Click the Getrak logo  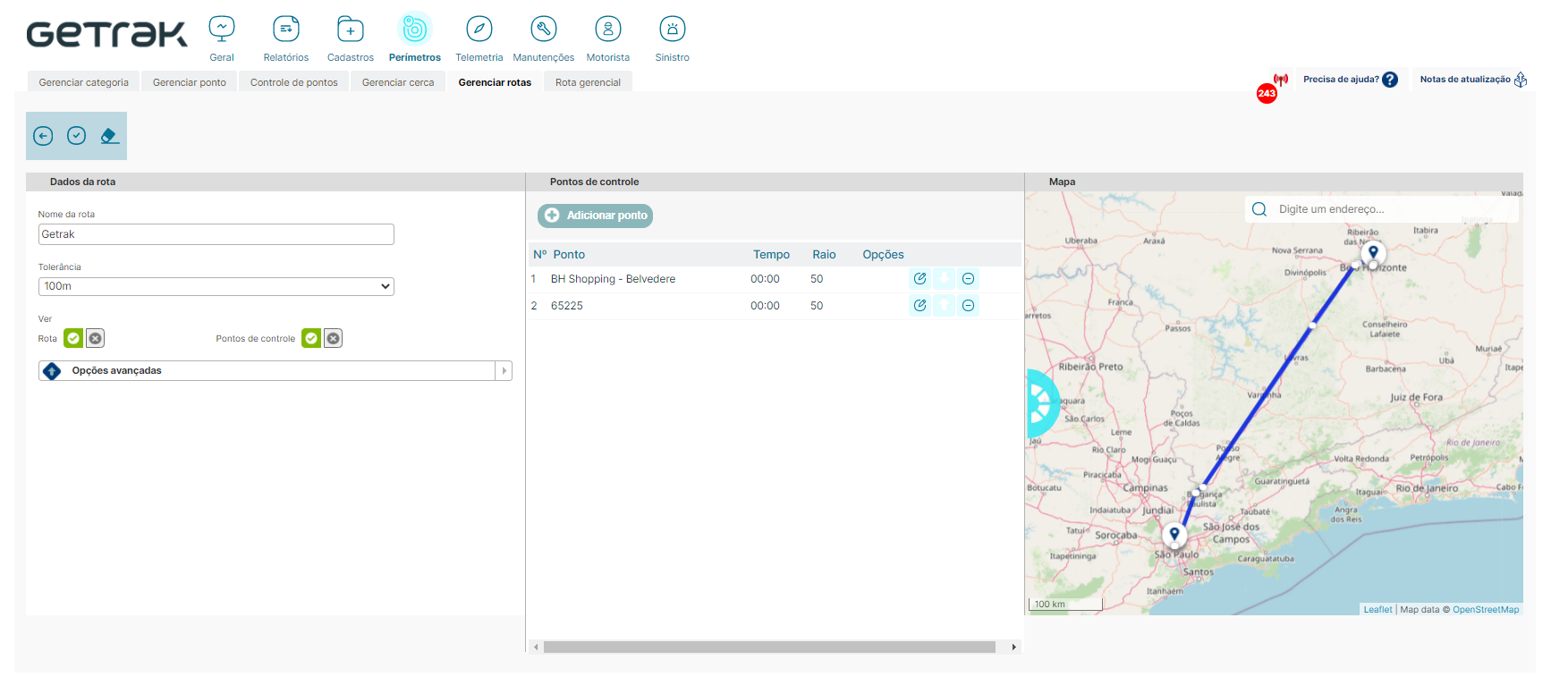107,34
